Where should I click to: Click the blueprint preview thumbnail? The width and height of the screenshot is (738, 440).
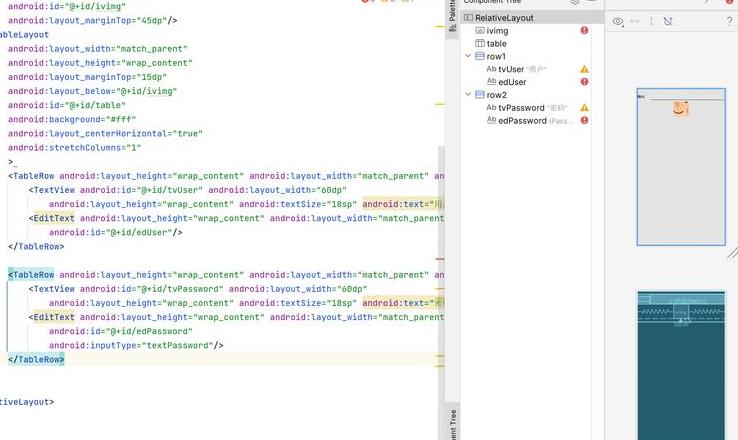coord(681,365)
